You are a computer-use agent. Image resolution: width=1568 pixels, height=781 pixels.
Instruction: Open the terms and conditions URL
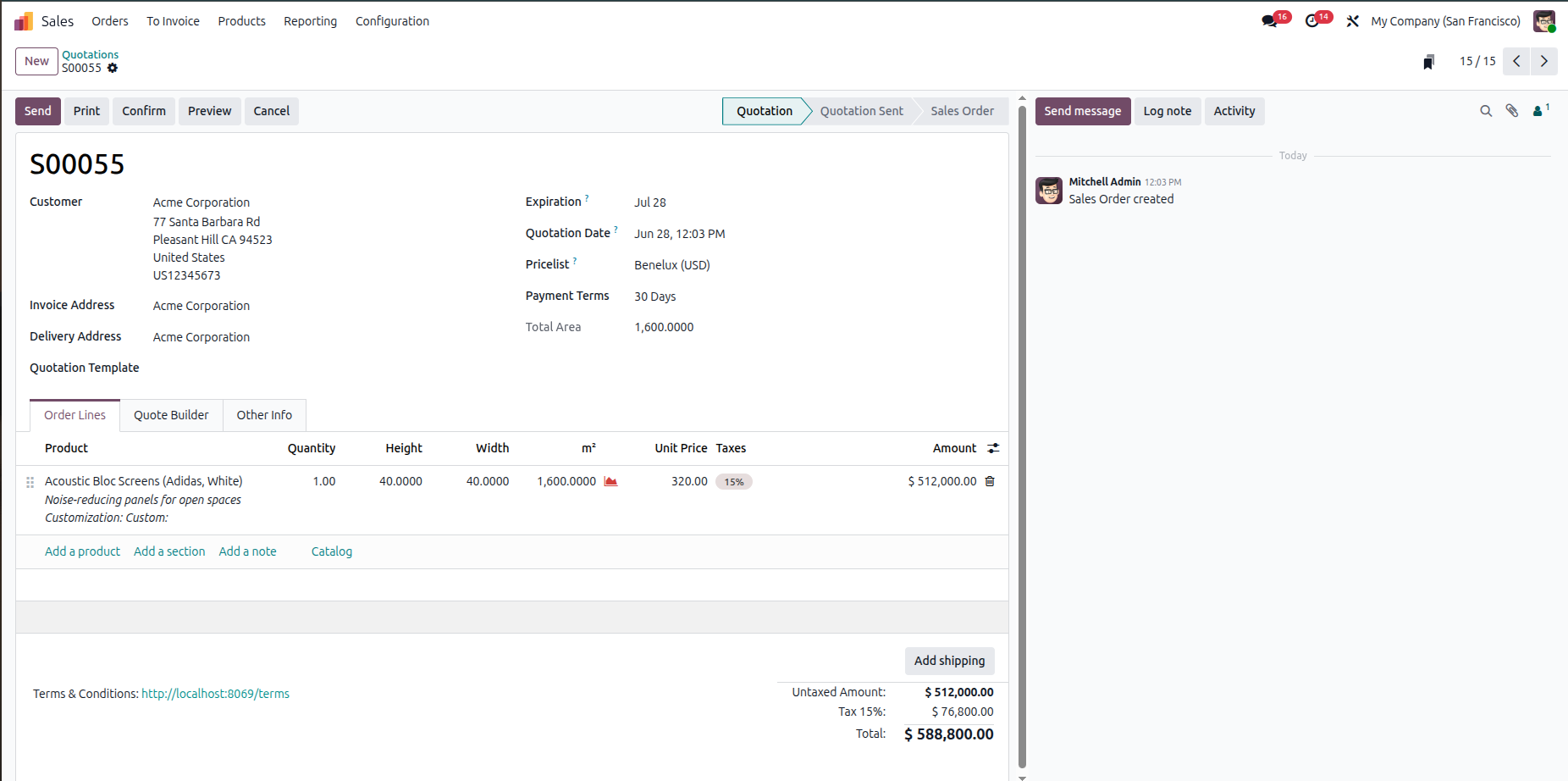[215, 694]
